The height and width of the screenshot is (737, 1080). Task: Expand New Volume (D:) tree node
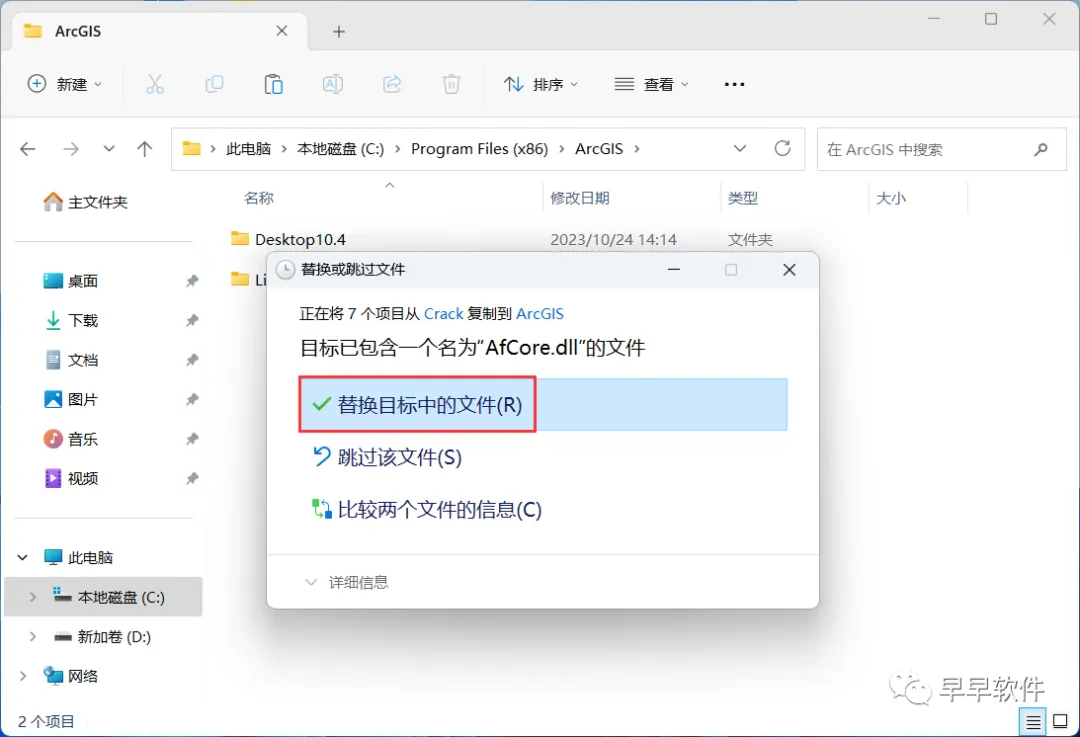pyautogui.click(x=32, y=636)
